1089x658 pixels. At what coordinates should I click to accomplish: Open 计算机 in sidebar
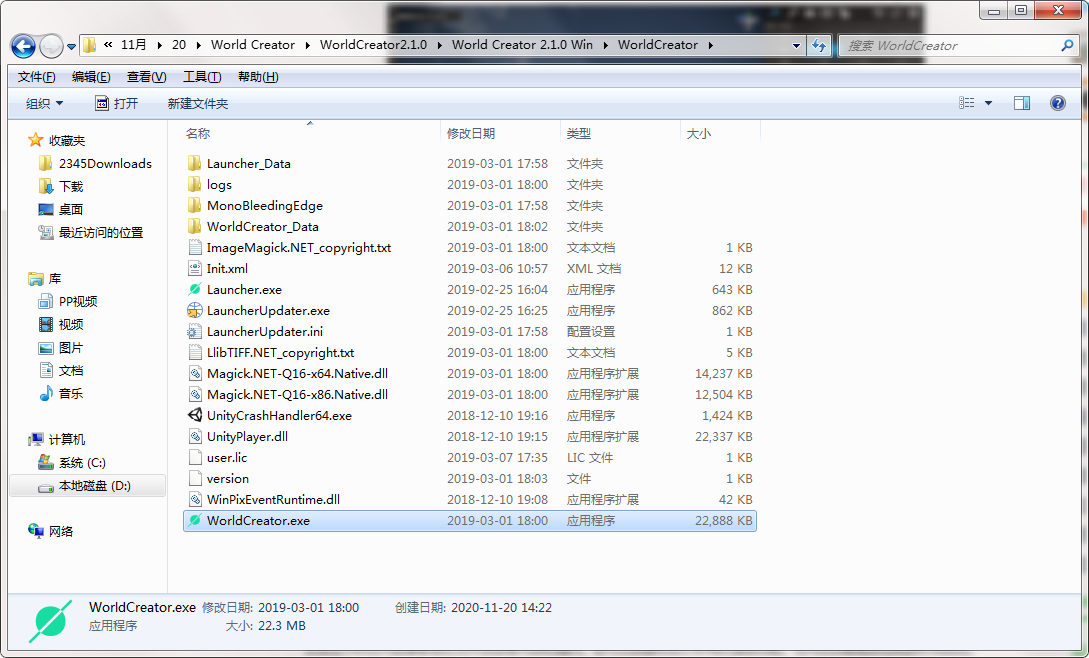(x=67, y=439)
